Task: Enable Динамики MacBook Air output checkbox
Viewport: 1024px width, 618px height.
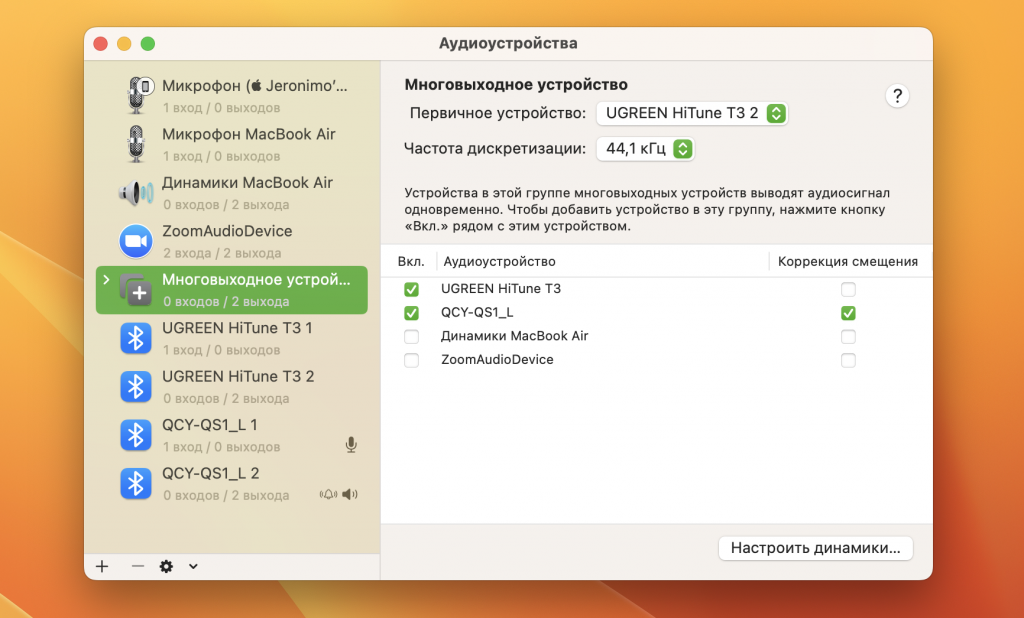Action: [411, 336]
